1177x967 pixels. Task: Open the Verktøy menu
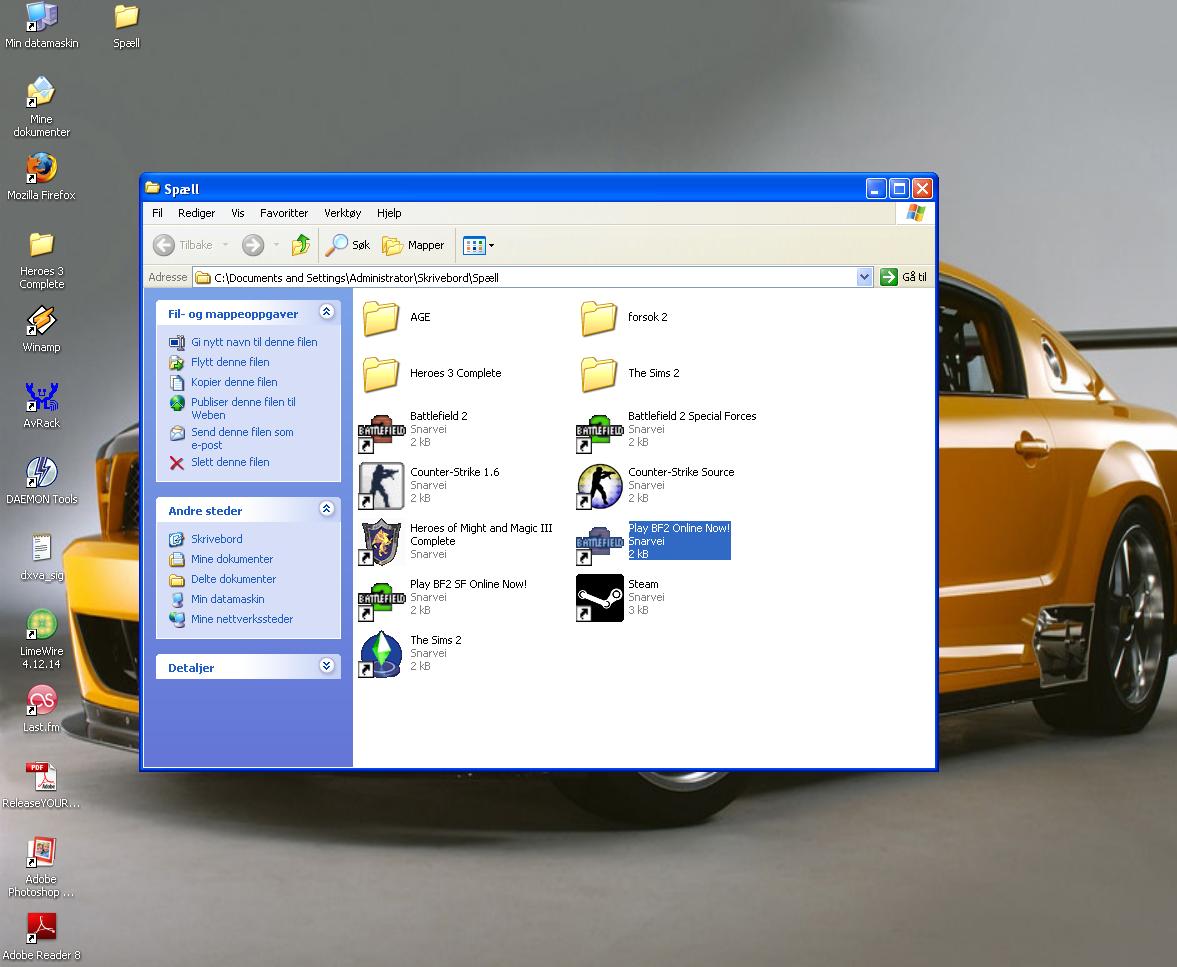point(342,213)
